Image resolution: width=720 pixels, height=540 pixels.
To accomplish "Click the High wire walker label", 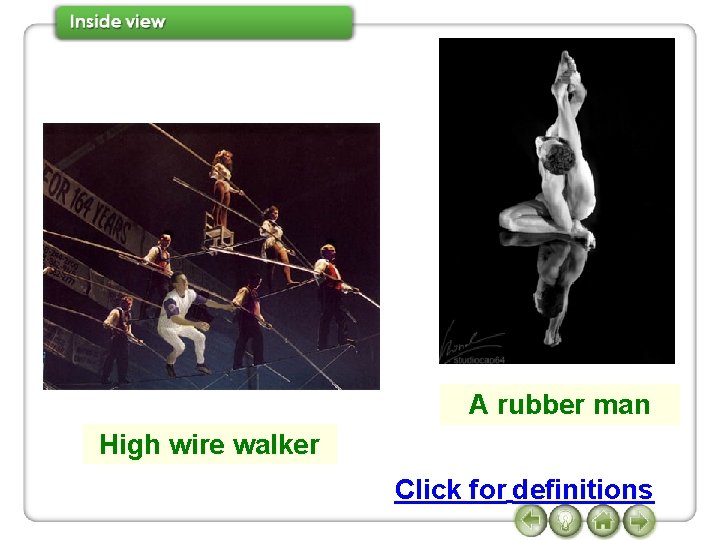I will click(x=209, y=444).
